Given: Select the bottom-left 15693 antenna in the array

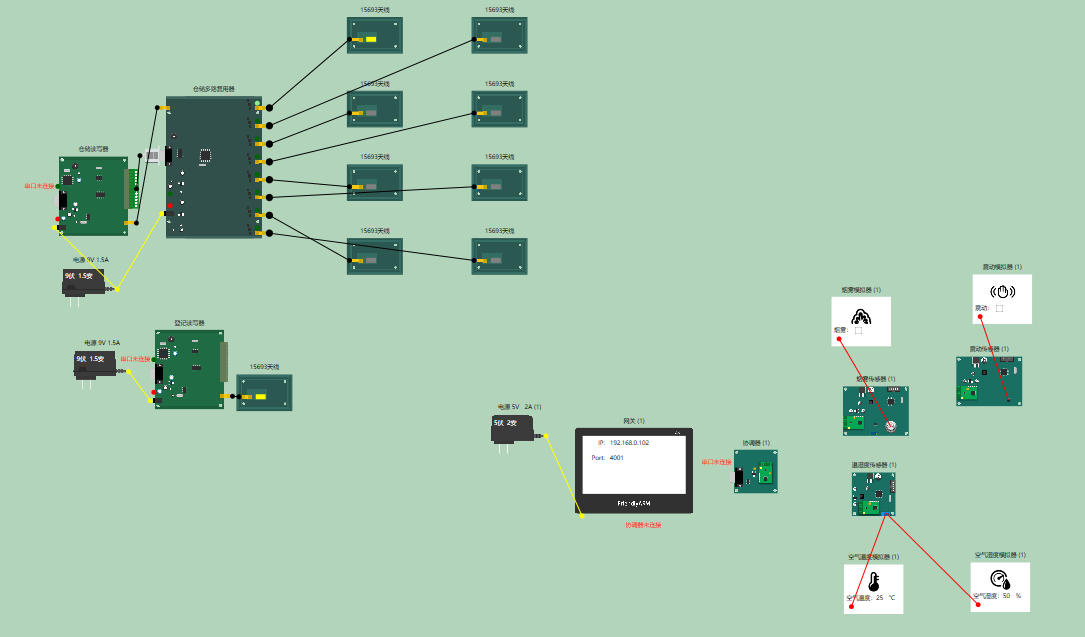Looking at the screenshot, I should pyautogui.click(x=375, y=256).
